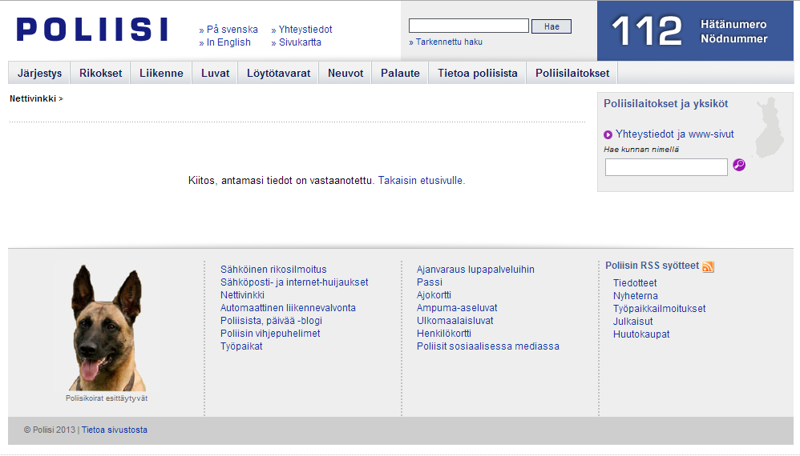Focus the top site search field
Screen dimensions: 800x456
tap(468, 26)
